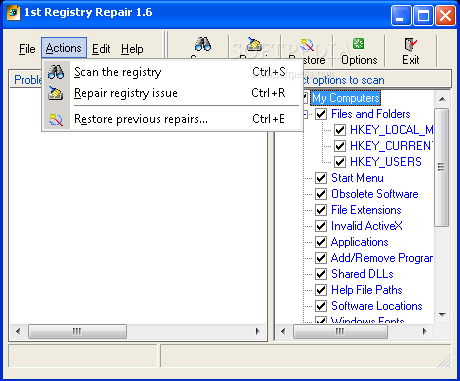Click the application icon in title bar
The image size is (460, 381).
point(13,13)
